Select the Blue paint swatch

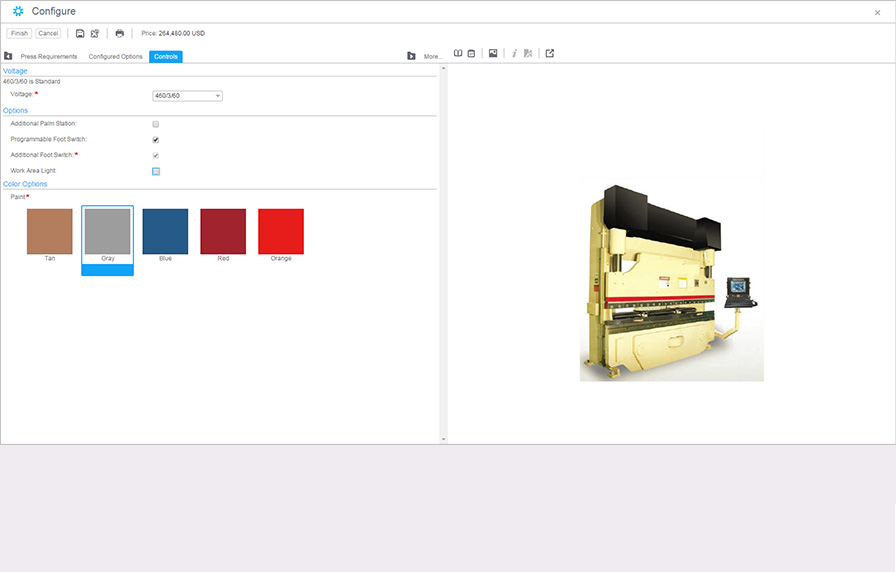tap(165, 232)
